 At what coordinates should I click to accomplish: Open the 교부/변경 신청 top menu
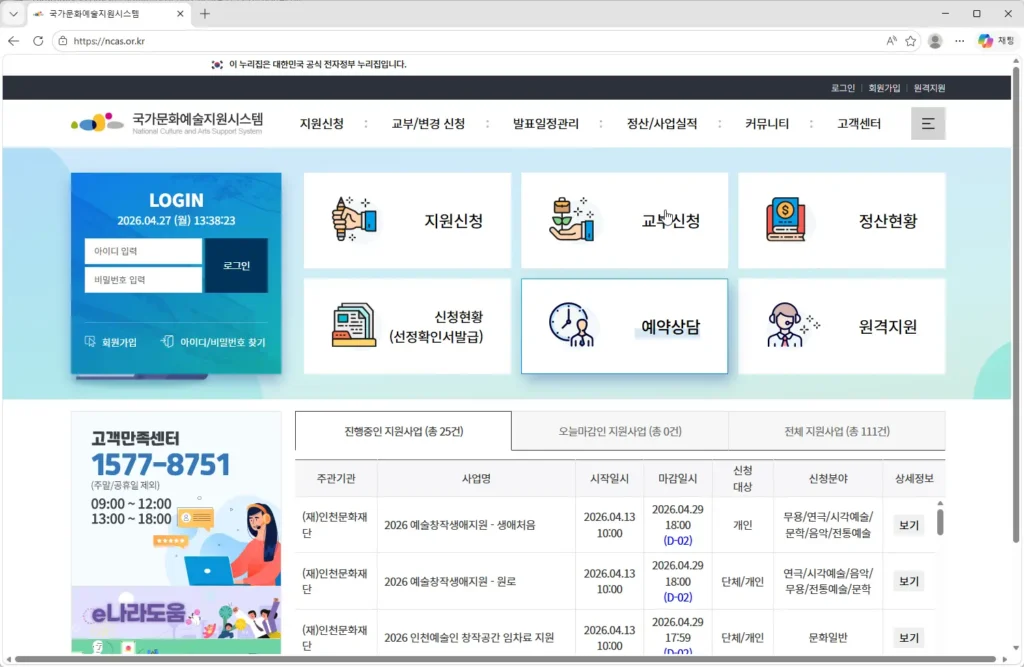pos(428,123)
